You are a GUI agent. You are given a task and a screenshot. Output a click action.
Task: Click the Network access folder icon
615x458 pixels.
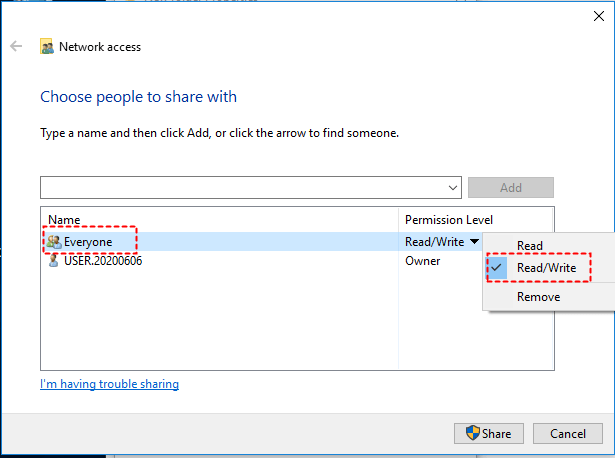47,46
